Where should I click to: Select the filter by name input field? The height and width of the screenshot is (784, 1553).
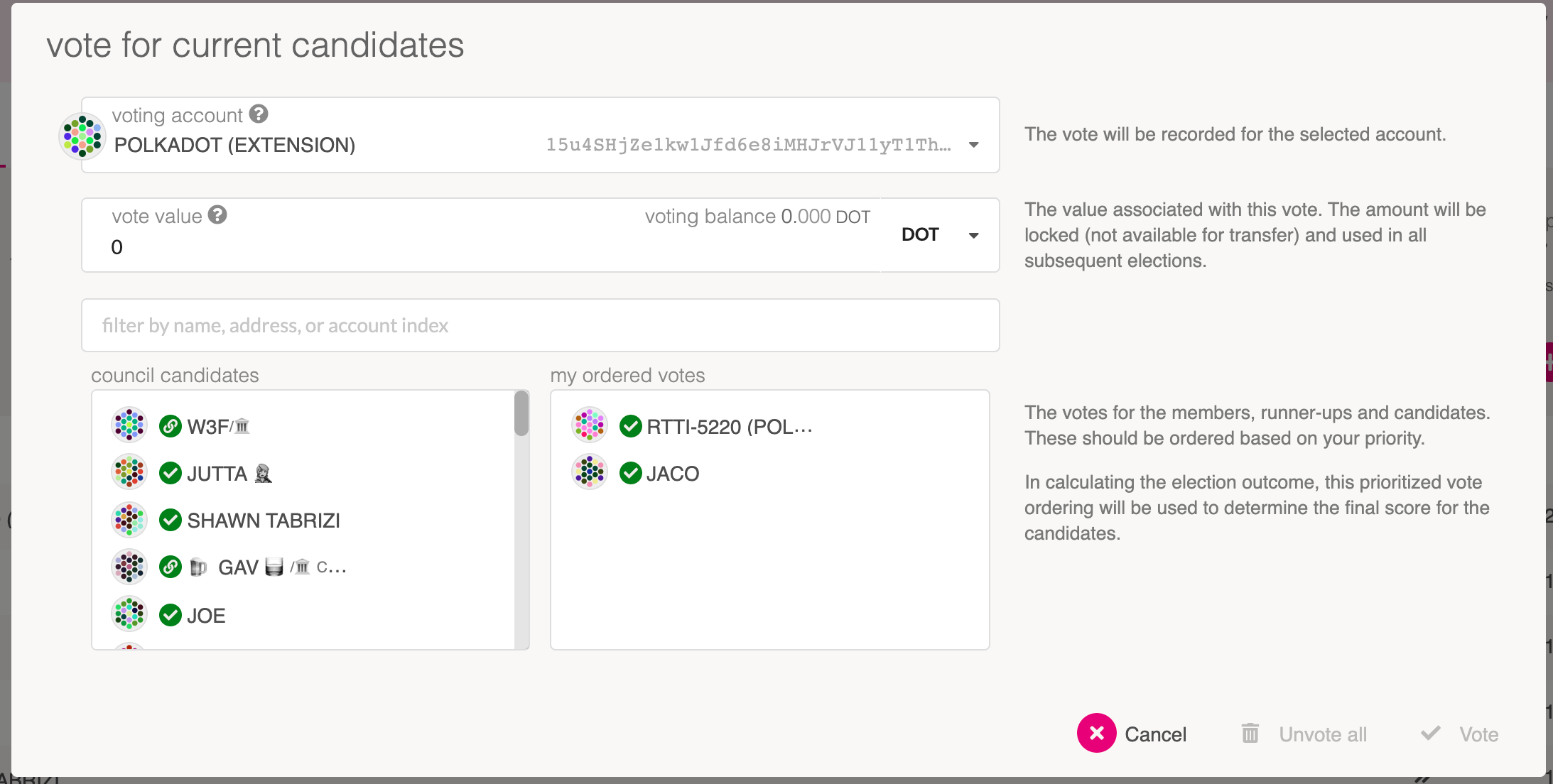(x=540, y=324)
